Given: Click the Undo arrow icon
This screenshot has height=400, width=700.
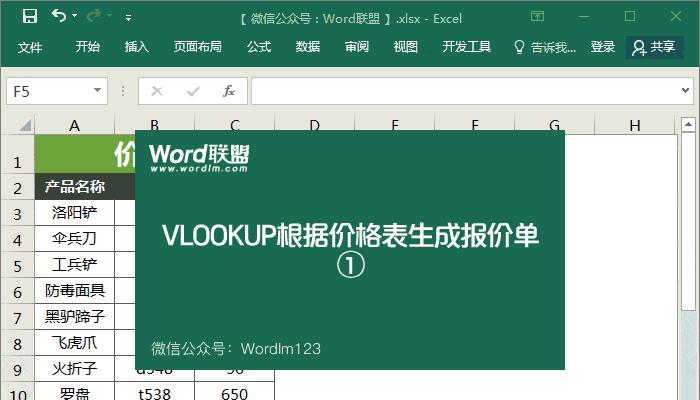Looking at the screenshot, I should tap(58, 16).
